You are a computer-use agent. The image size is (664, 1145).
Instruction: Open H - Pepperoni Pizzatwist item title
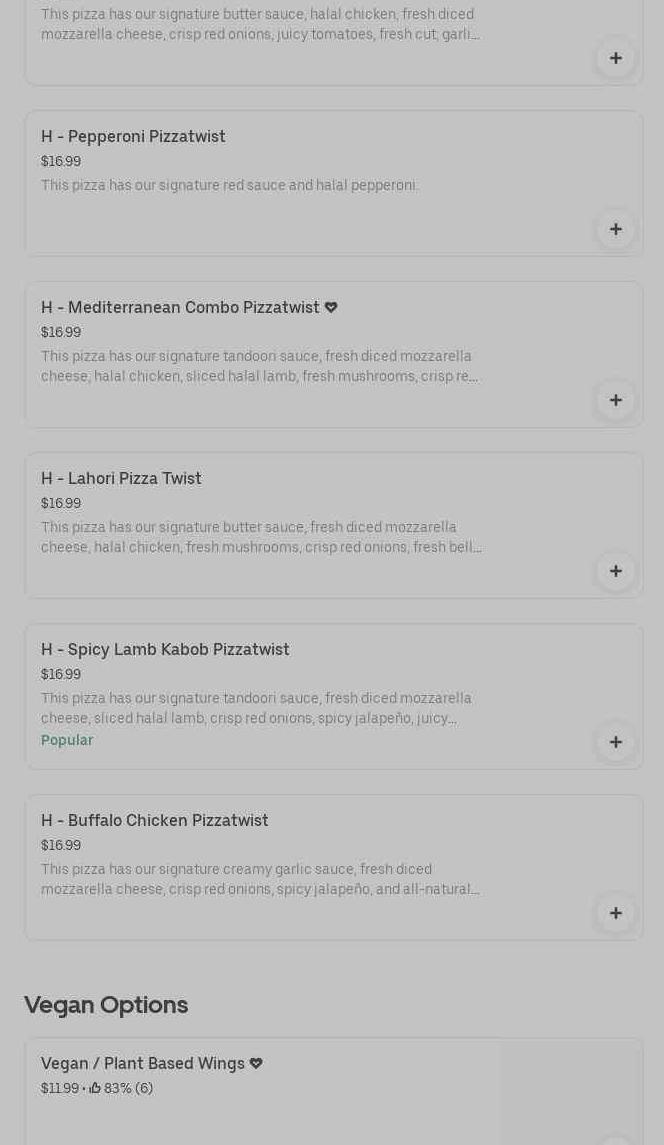click(133, 136)
